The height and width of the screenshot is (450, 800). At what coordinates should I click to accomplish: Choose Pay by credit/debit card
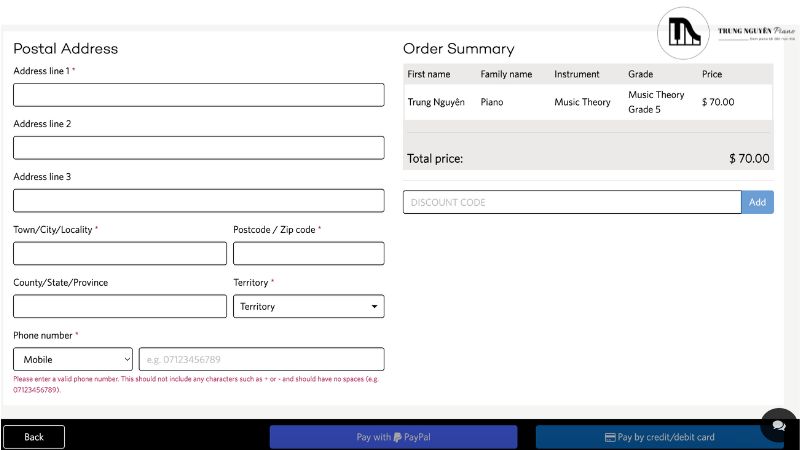660,437
